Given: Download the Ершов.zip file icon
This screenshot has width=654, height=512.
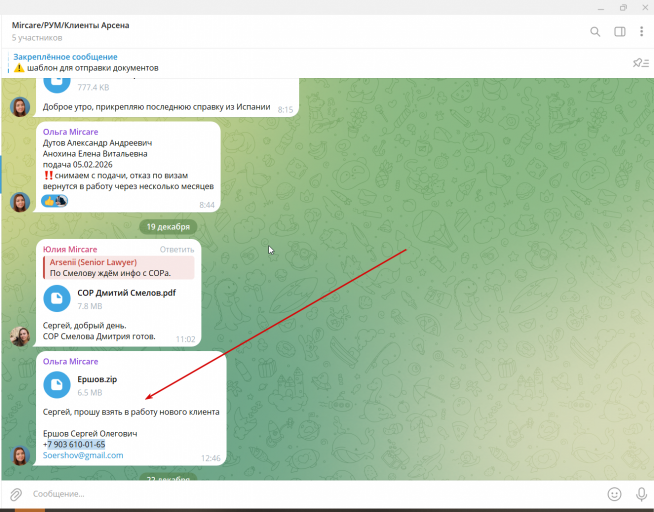Looking at the screenshot, I should [x=57, y=385].
